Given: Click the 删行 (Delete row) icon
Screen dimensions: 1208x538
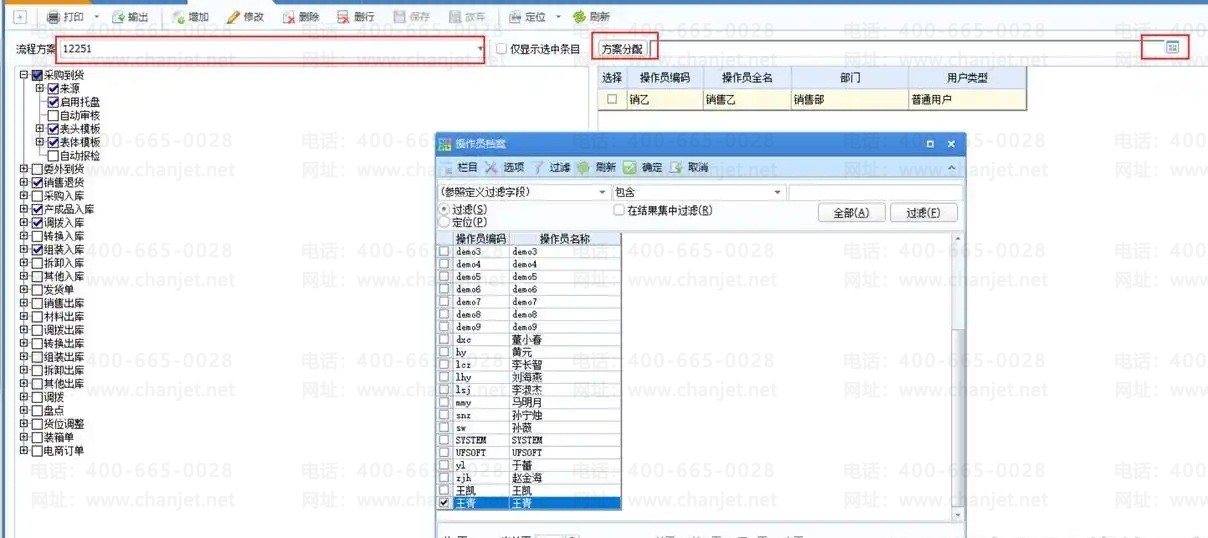Looking at the screenshot, I should tap(344, 17).
